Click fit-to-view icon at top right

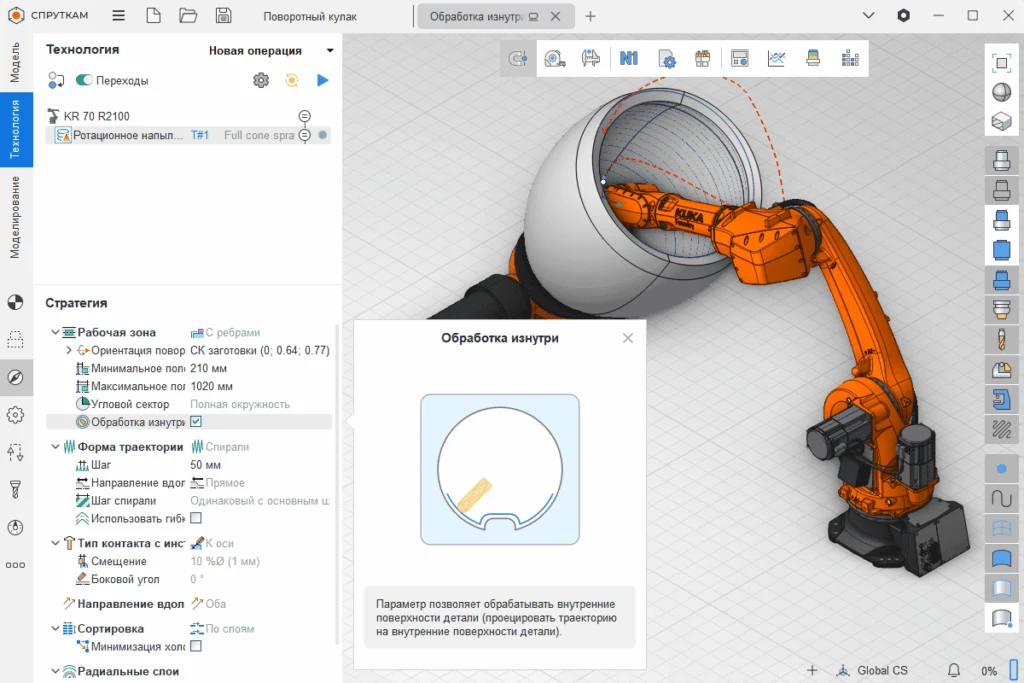(1000, 62)
